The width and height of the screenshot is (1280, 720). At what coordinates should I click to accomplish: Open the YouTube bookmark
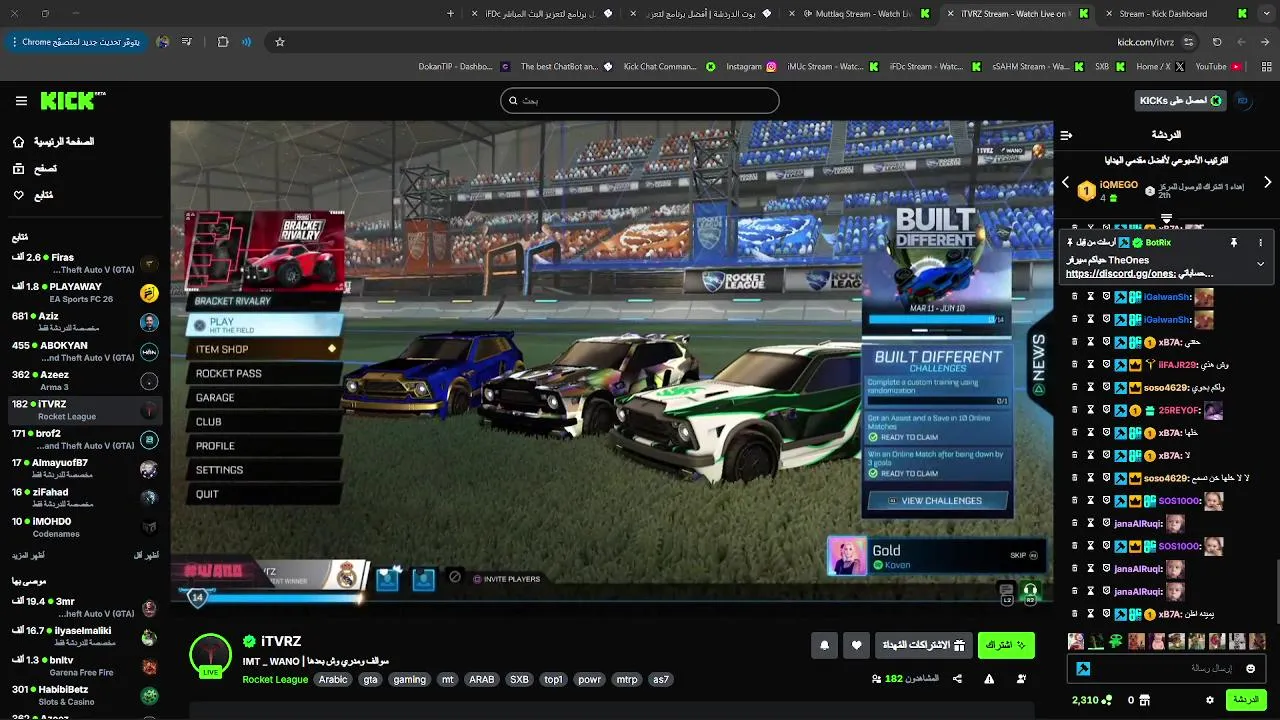1218,67
